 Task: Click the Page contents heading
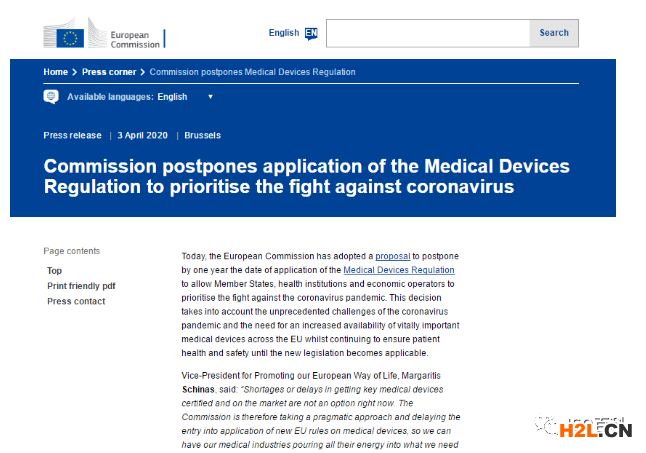click(72, 251)
